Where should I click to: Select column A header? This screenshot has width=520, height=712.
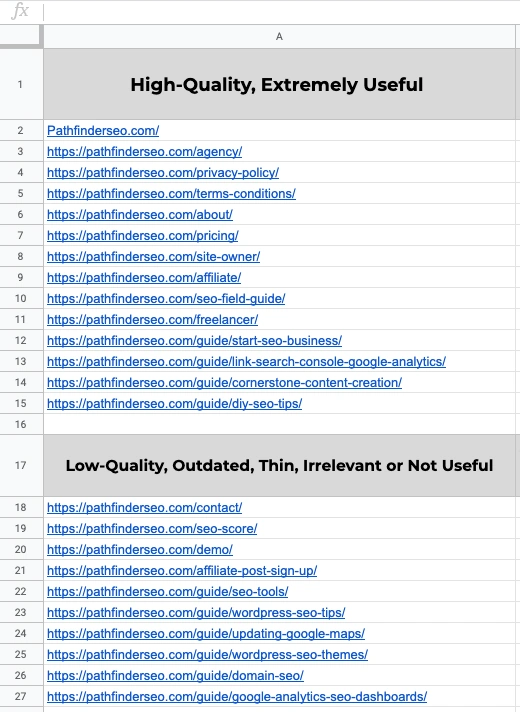(279, 36)
